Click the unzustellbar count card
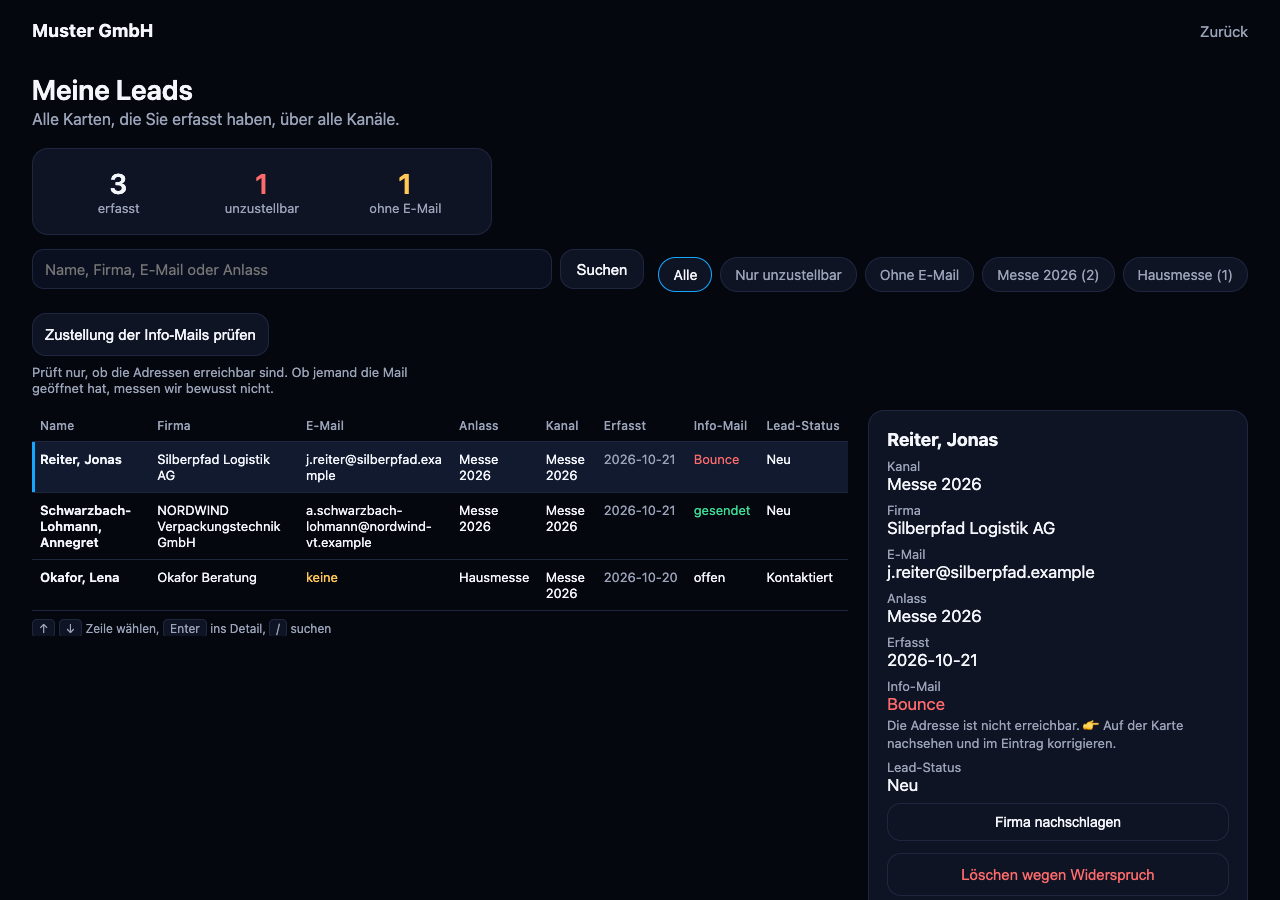Image resolution: width=1280 pixels, height=900 pixels. click(x=262, y=192)
